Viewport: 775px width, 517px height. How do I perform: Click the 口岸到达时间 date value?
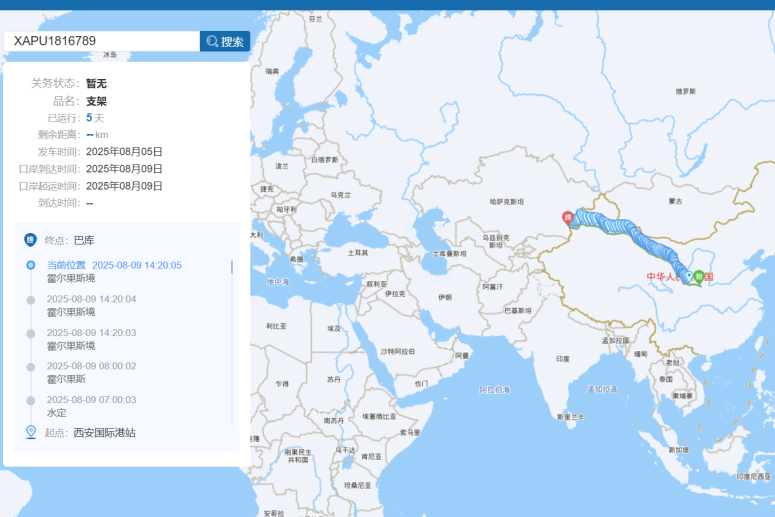point(124,169)
